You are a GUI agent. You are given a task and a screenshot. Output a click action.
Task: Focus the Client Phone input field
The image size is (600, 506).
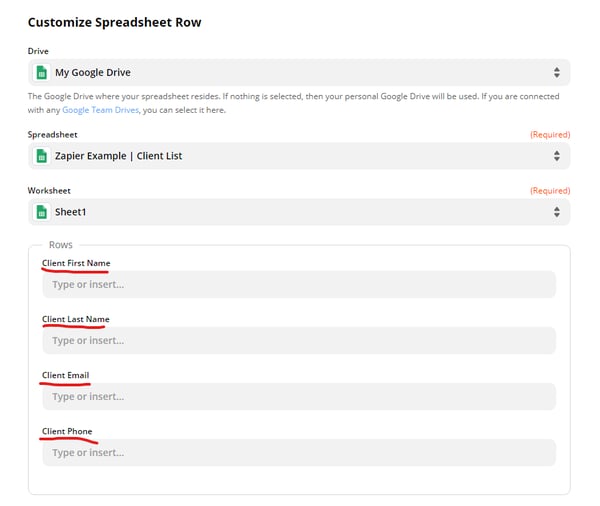click(x=299, y=452)
